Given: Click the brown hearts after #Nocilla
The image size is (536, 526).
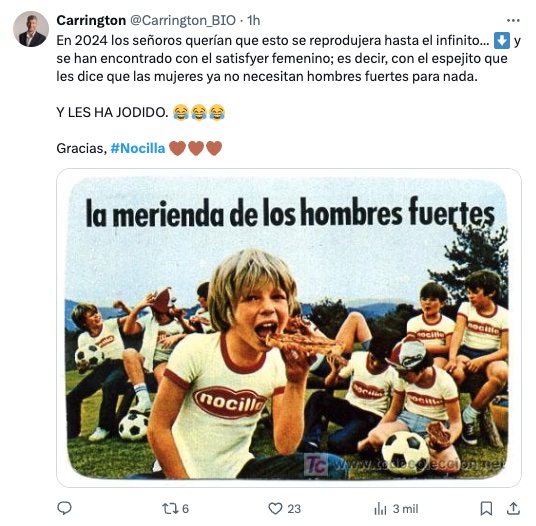Looking at the screenshot, I should tap(196, 148).
